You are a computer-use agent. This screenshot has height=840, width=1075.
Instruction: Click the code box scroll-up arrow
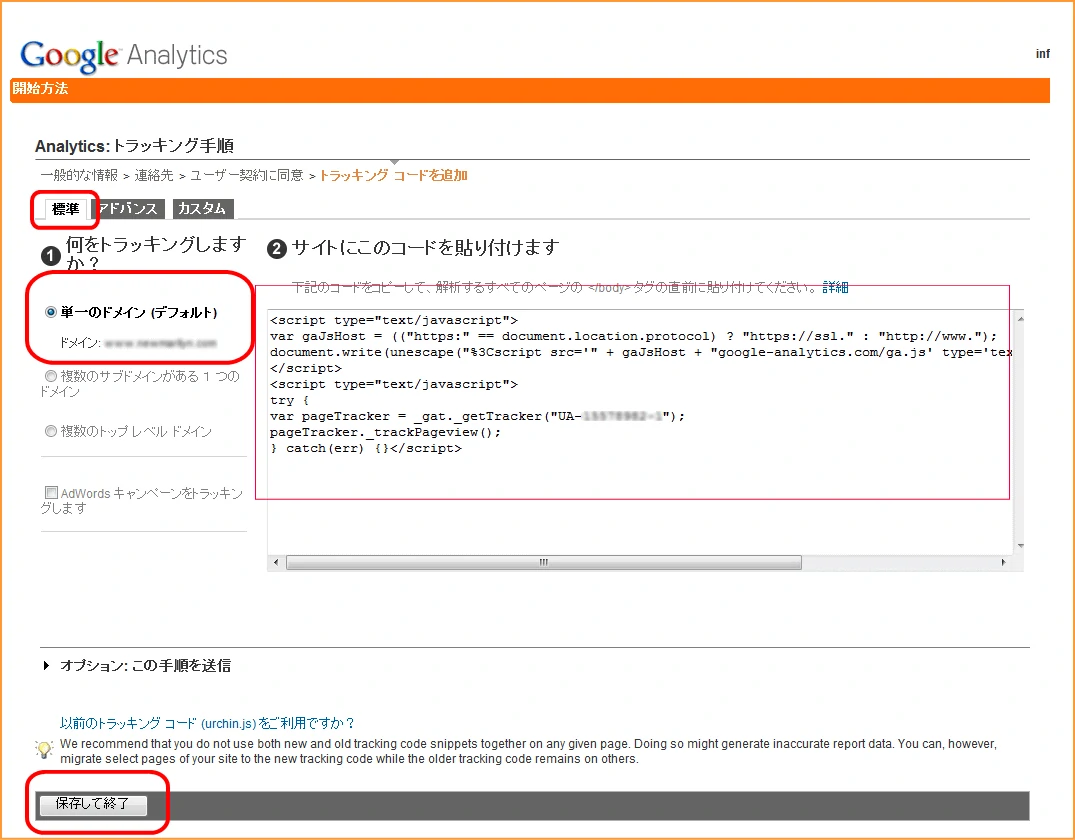coord(1021,319)
